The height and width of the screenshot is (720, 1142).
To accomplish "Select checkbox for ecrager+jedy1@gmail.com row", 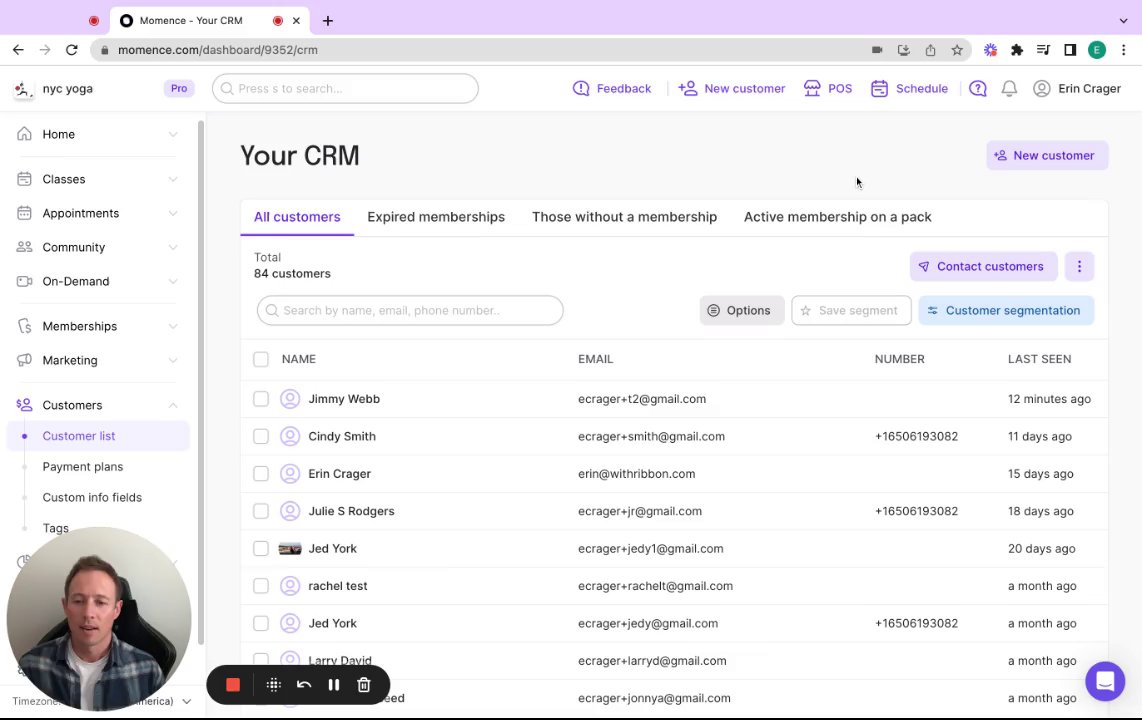I will [261, 548].
